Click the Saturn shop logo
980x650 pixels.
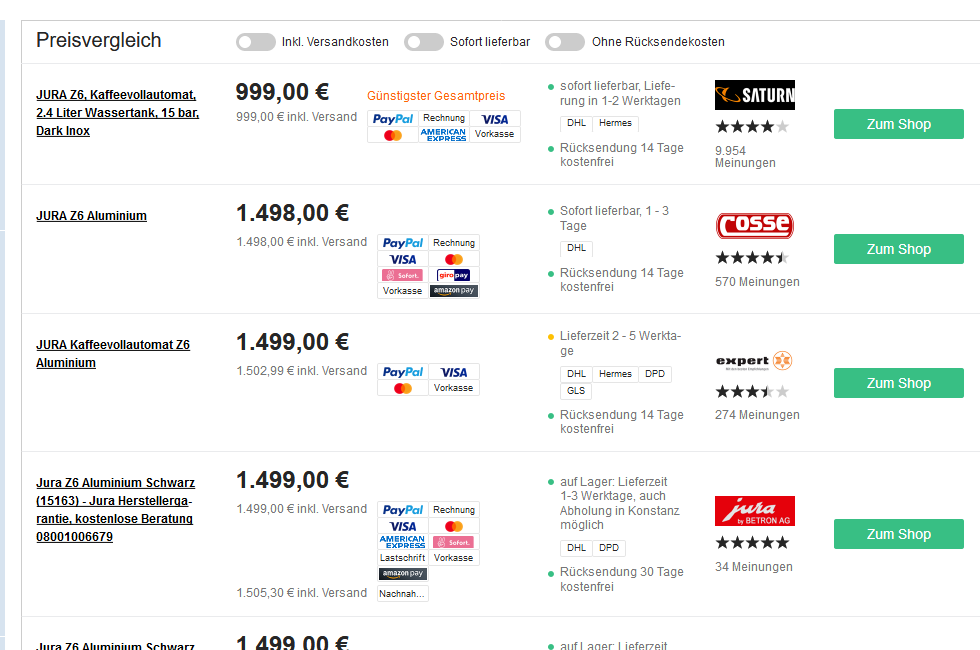click(754, 95)
